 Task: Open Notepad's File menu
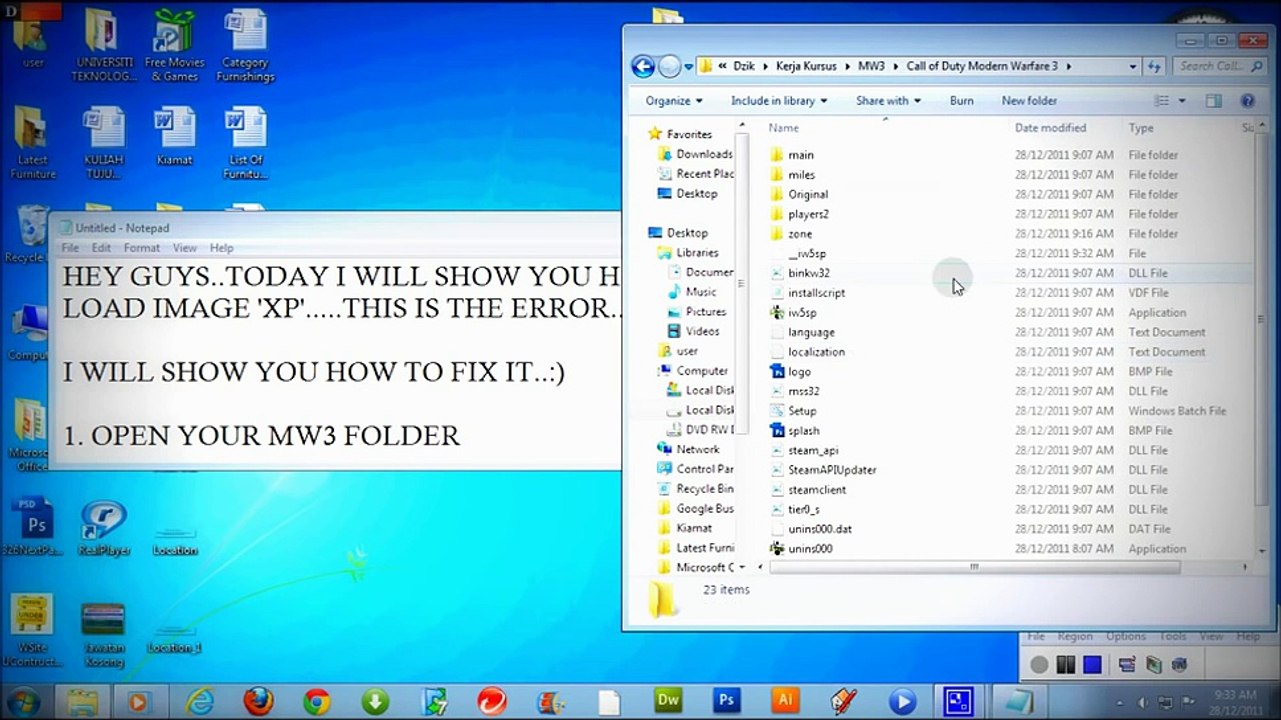[x=70, y=248]
